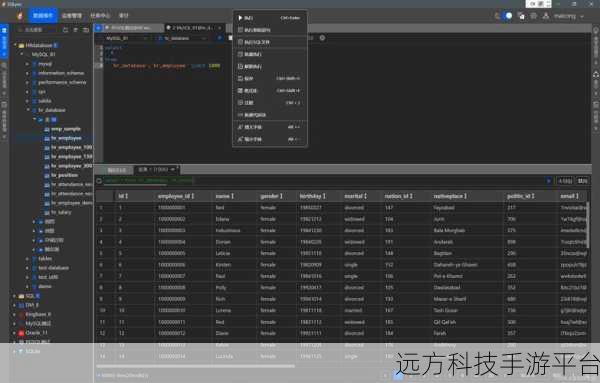Click the flame application logo icon
Screen dimensions: 600x383
click(20, 16)
